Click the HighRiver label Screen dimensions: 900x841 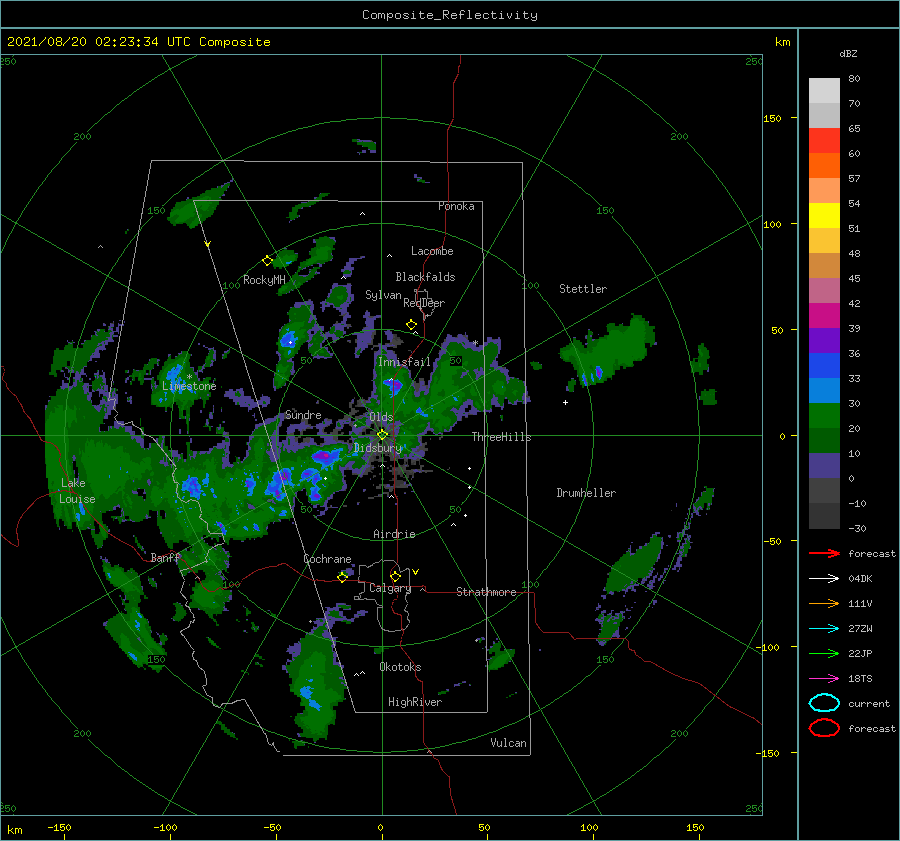(414, 702)
